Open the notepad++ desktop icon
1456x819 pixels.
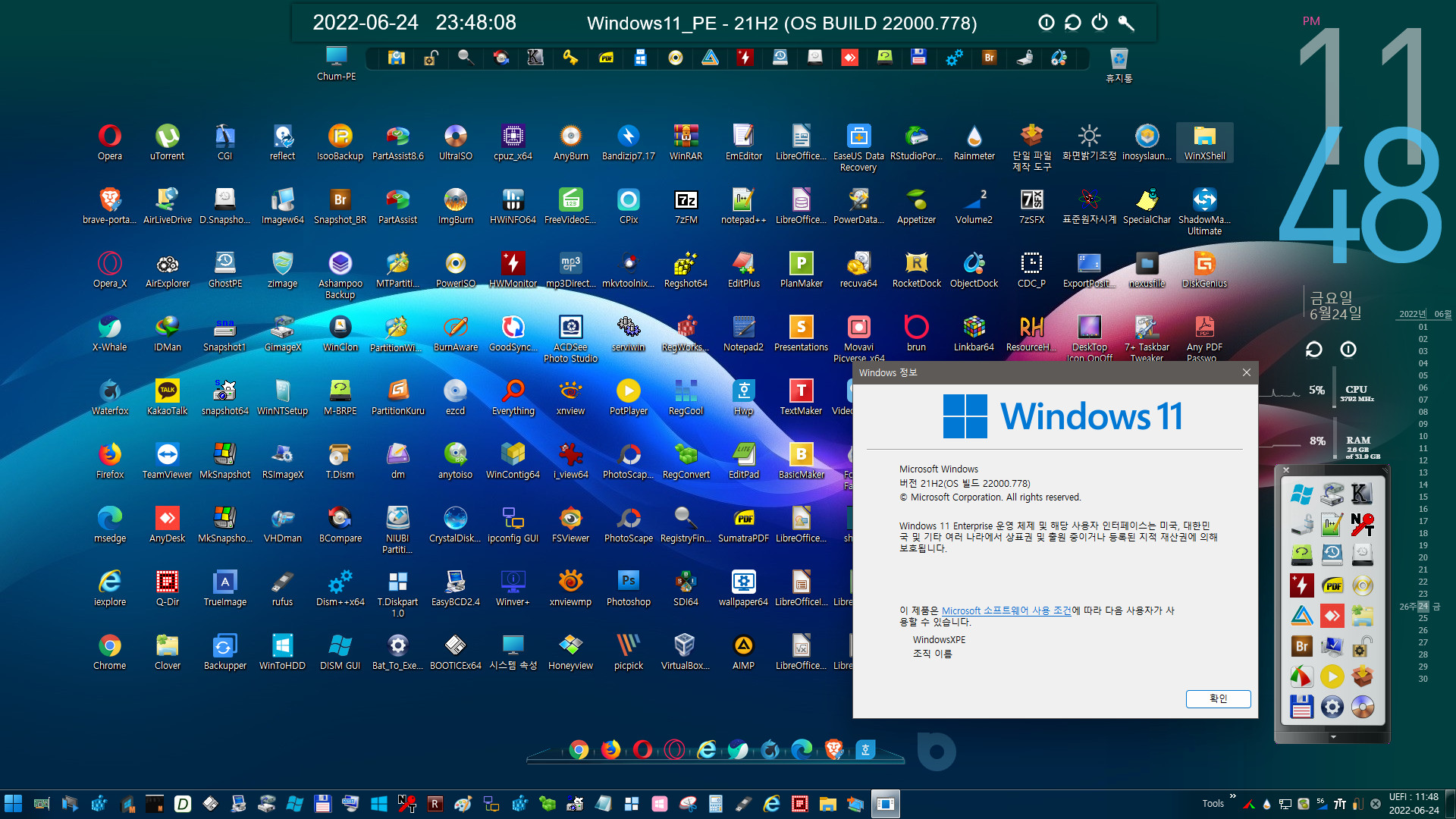pyautogui.click(x=744, y=206)
